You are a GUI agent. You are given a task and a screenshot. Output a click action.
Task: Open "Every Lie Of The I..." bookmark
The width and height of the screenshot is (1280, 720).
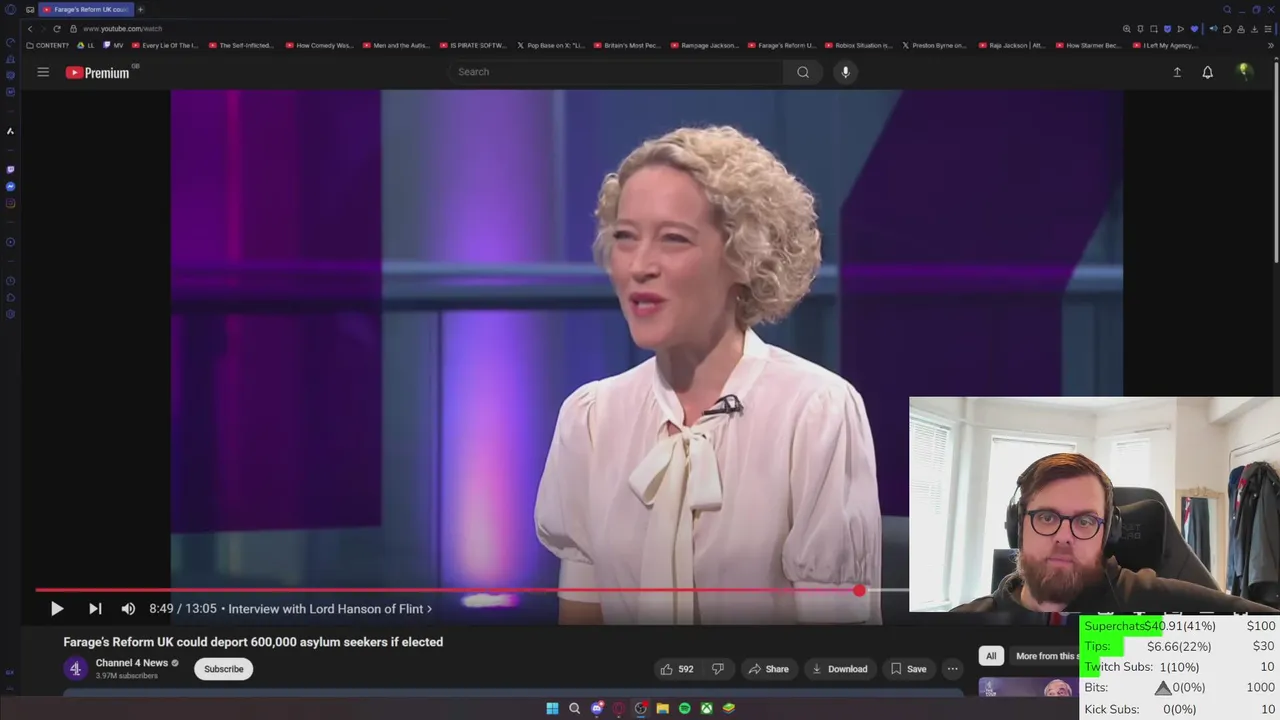[x=165, y=45]
